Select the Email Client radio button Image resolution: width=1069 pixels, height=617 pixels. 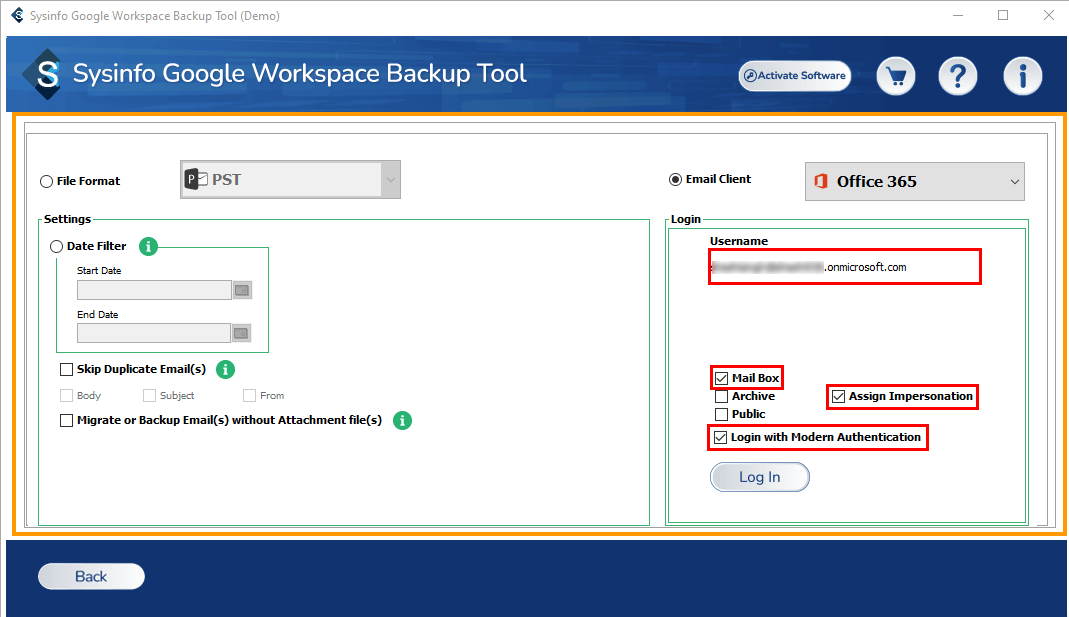[x=675, y=179]
